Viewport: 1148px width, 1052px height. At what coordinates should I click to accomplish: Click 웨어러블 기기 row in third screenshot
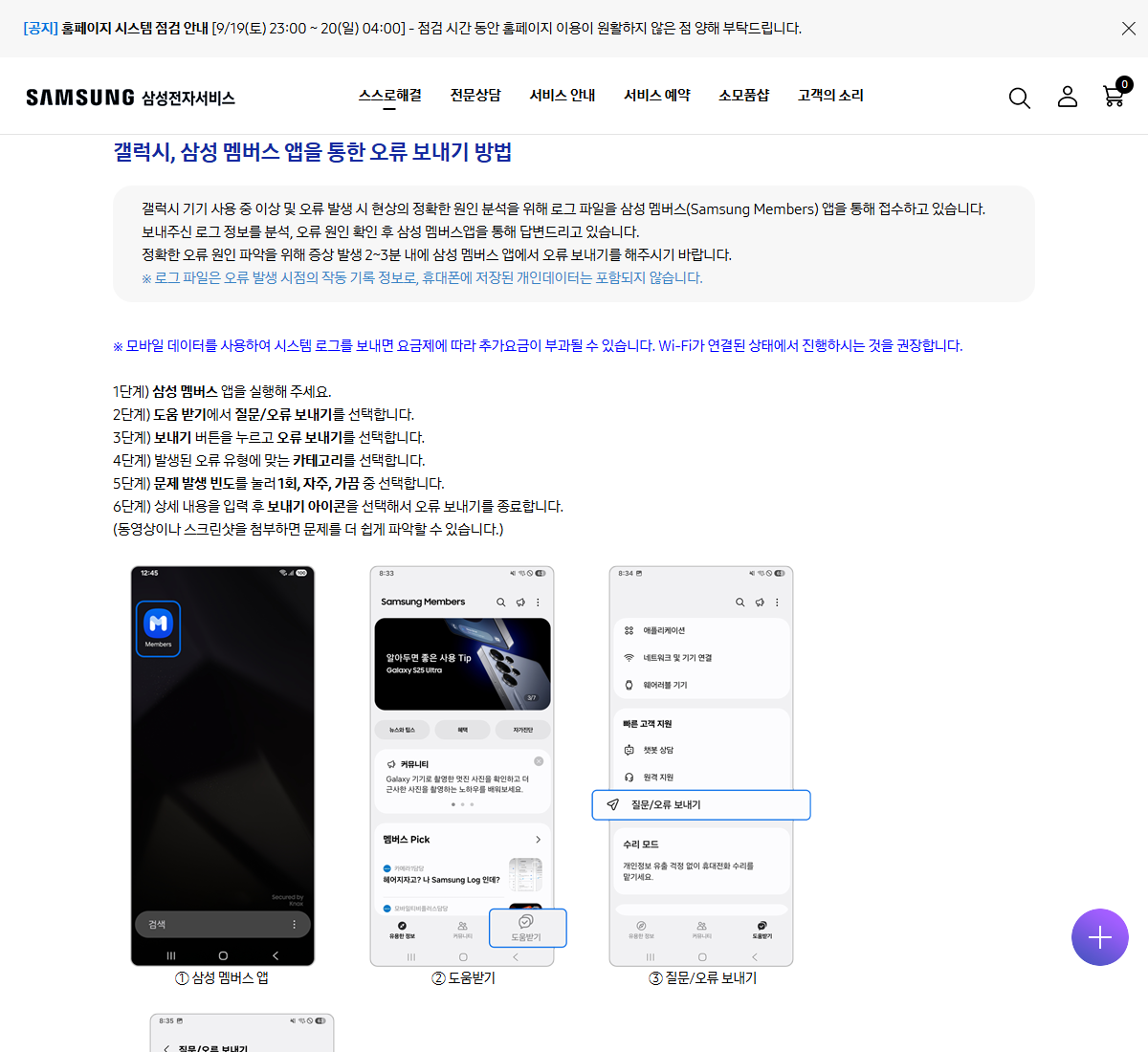(701, 686)
